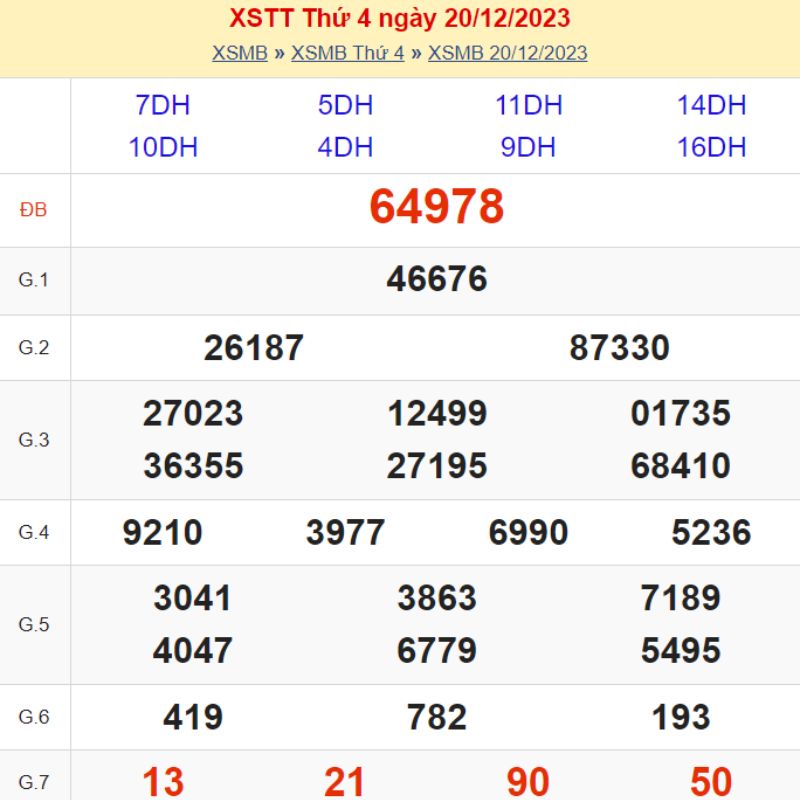This screenshot has width=800, height=800.
Task: Click first prize number 46676
Action: [x=437, y=279]
